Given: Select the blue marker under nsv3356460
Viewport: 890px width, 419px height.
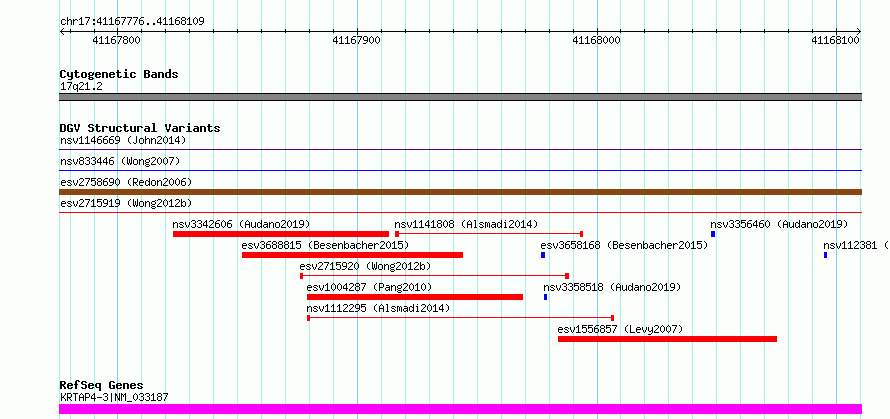Looking at the screenshot, I should (x=713, y=234).
